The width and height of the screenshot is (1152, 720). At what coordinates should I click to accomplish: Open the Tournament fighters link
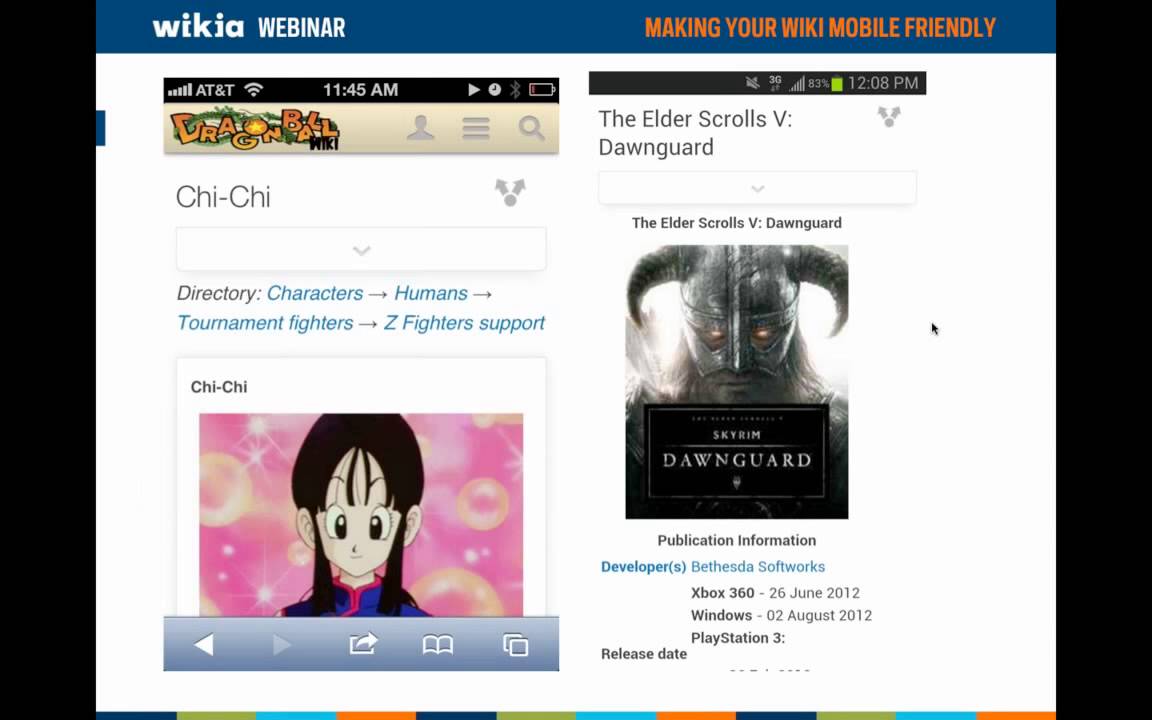tap(265, 323)
